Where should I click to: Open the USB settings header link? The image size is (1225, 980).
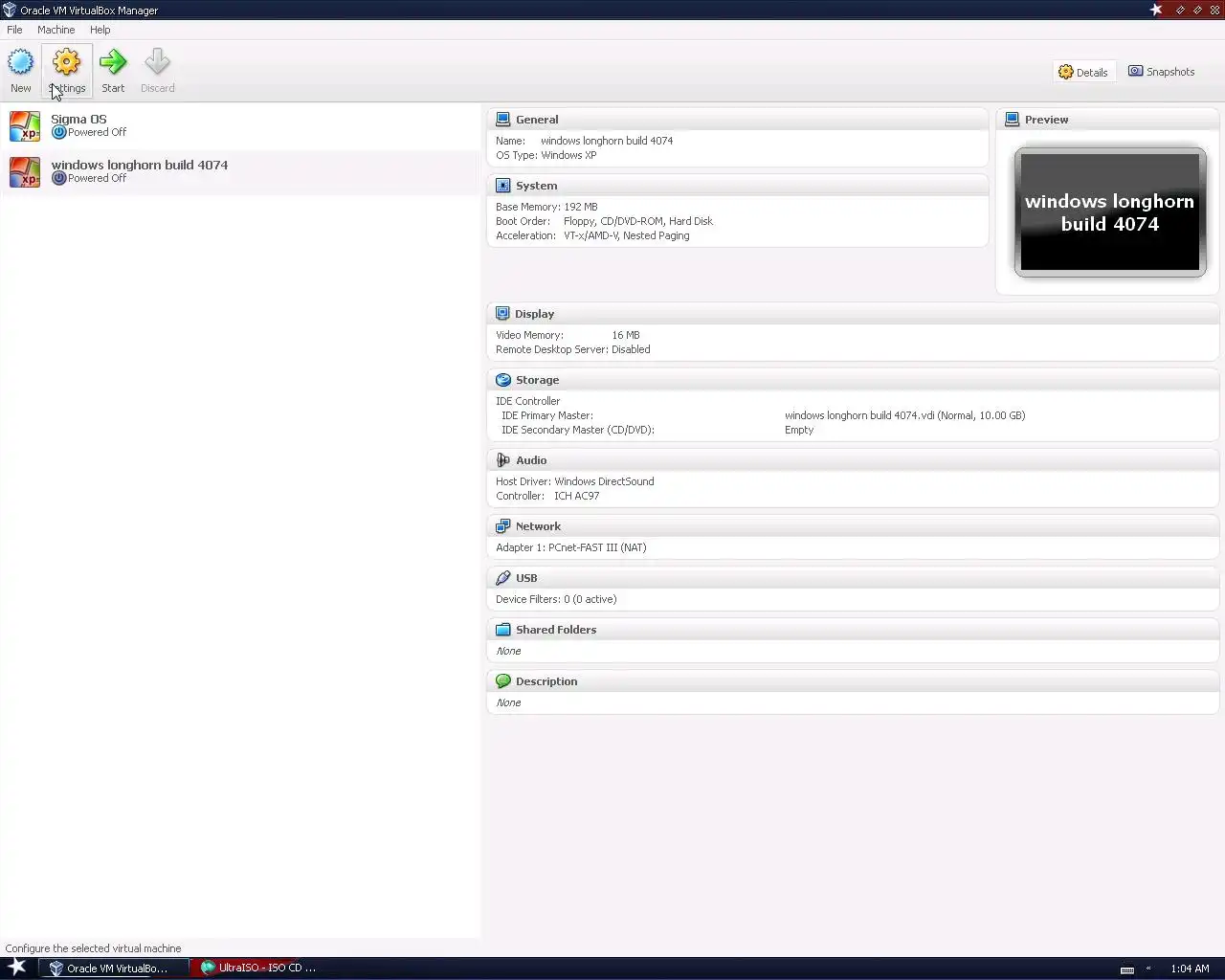526,578
